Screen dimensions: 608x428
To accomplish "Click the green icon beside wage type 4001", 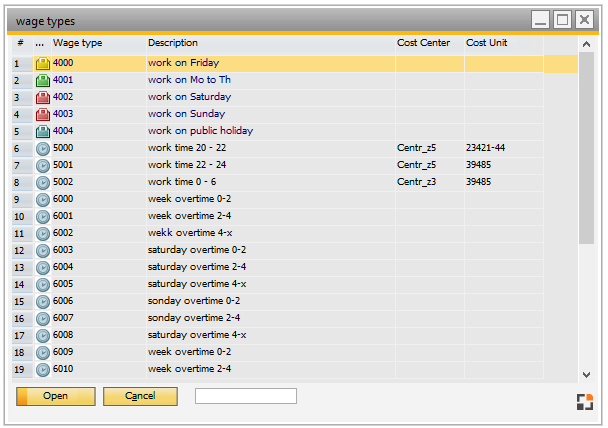I will tap(43, 81).
